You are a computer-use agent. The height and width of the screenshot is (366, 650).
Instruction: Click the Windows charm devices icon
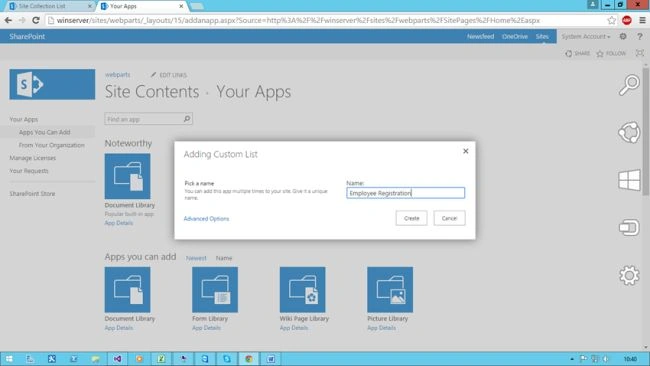click(x=629, y=228)
